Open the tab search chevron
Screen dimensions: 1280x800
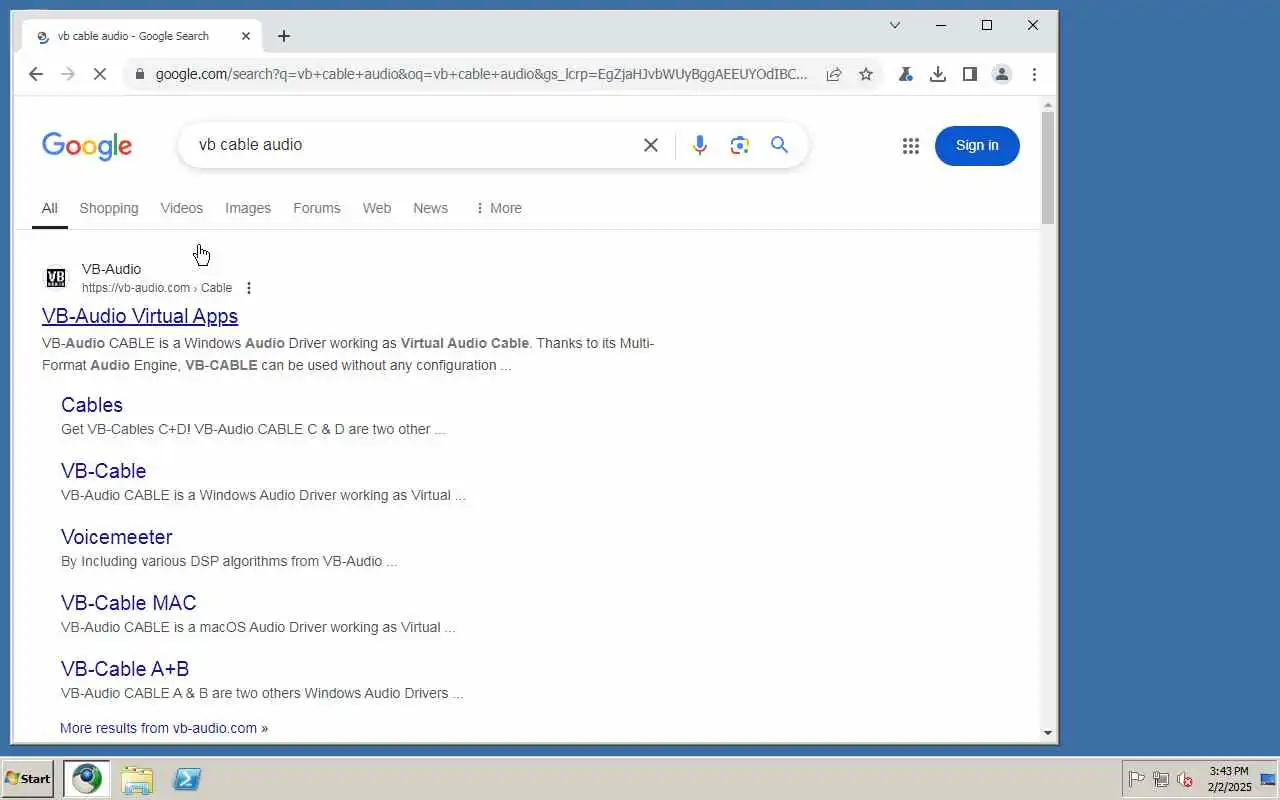point(895,25)
